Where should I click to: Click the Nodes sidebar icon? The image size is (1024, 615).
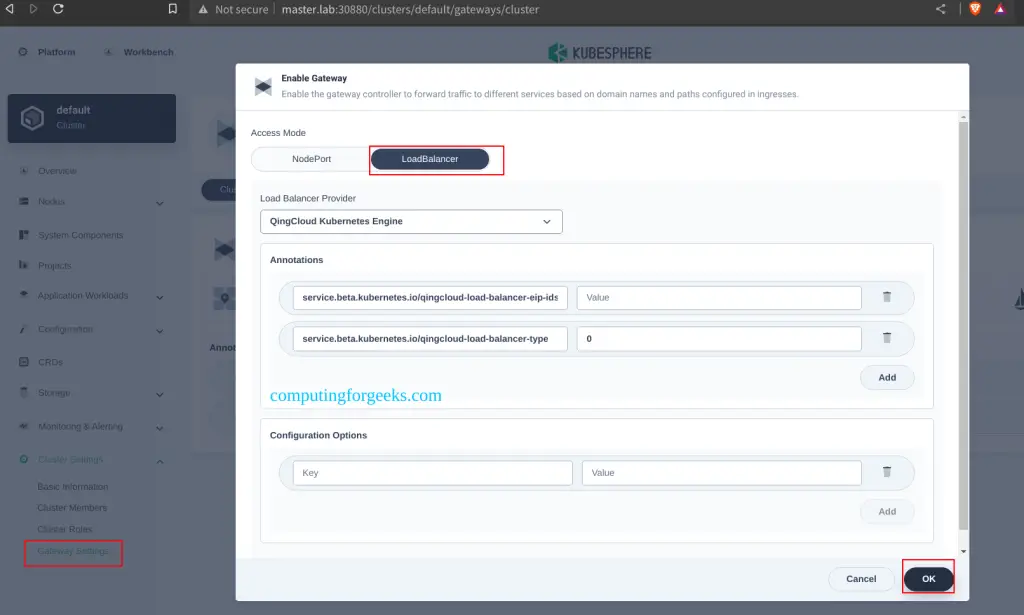pyautogui.click(x=24, y=202)
